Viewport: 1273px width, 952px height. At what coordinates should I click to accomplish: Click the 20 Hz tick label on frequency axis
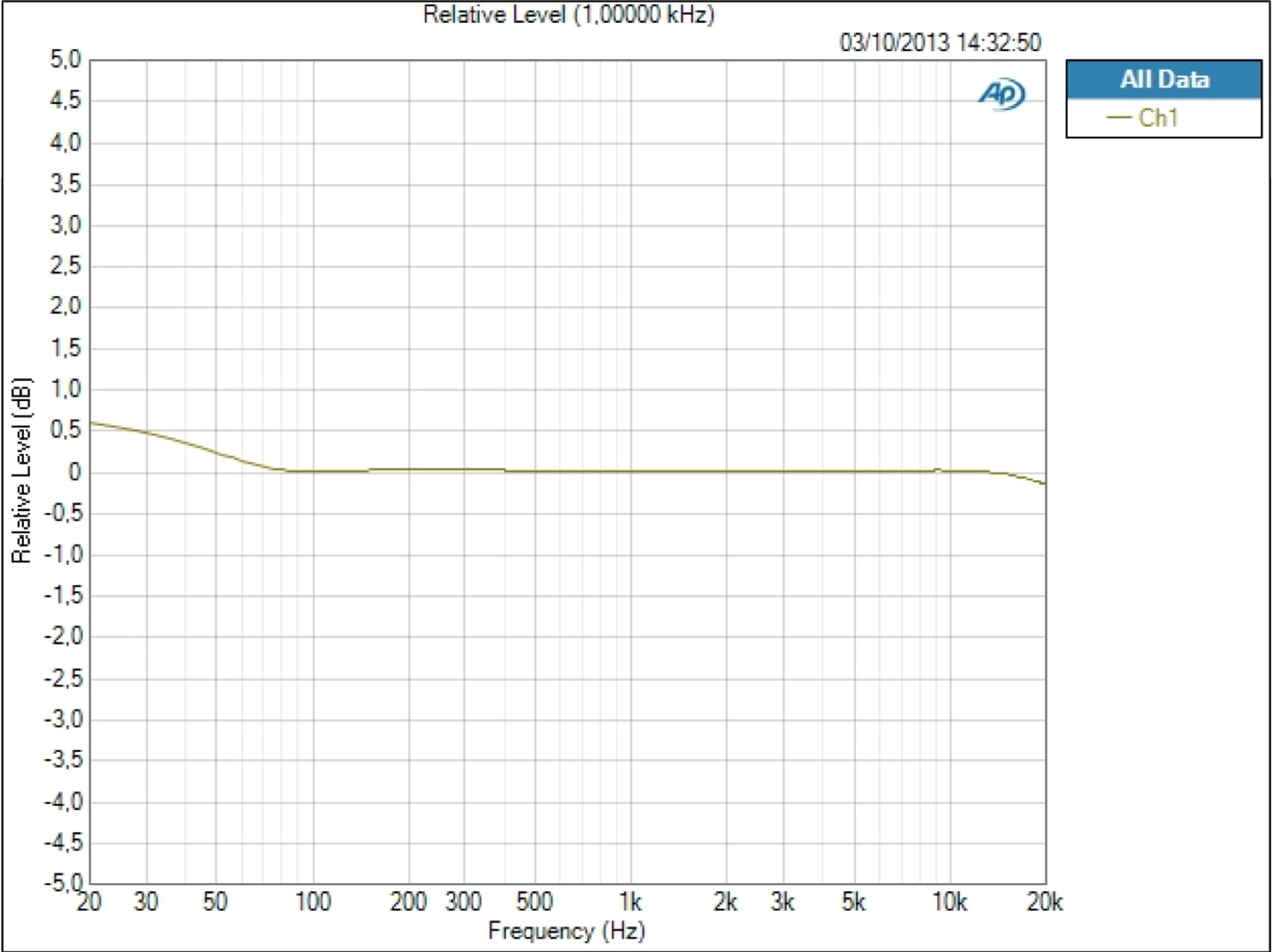89,902
